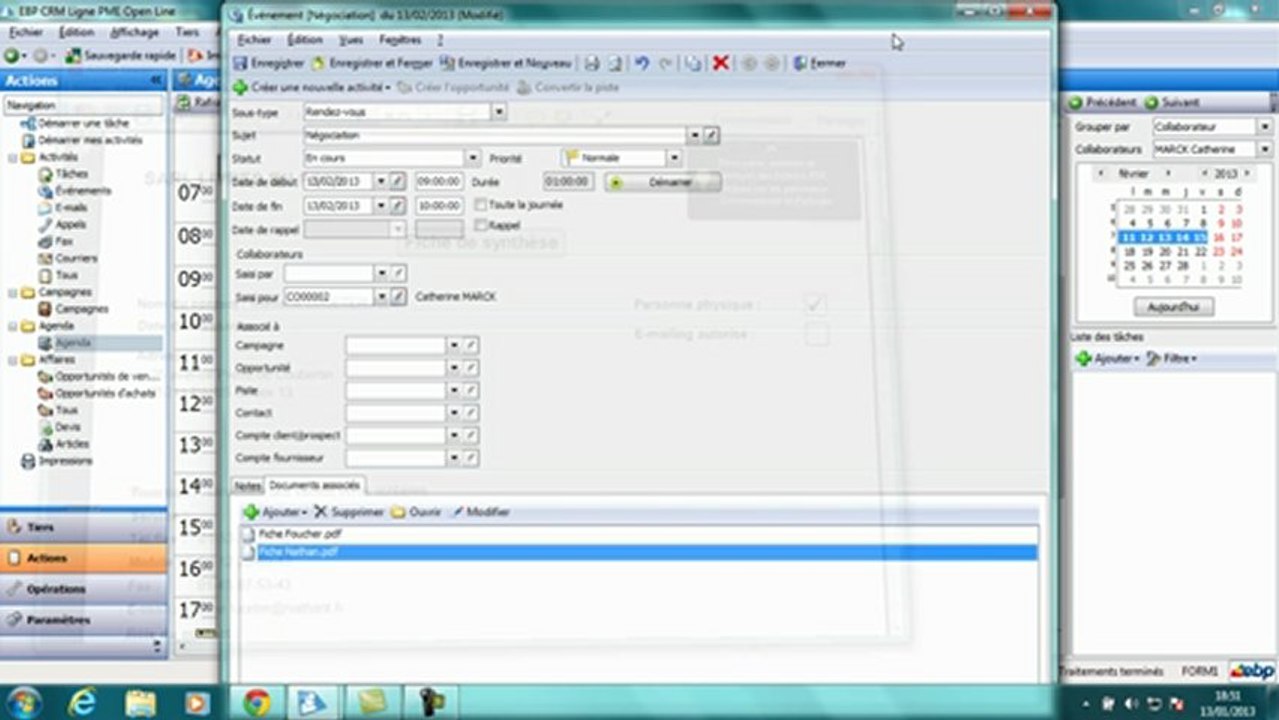Click the start time field 09:00:00

(x=439, y=181)
